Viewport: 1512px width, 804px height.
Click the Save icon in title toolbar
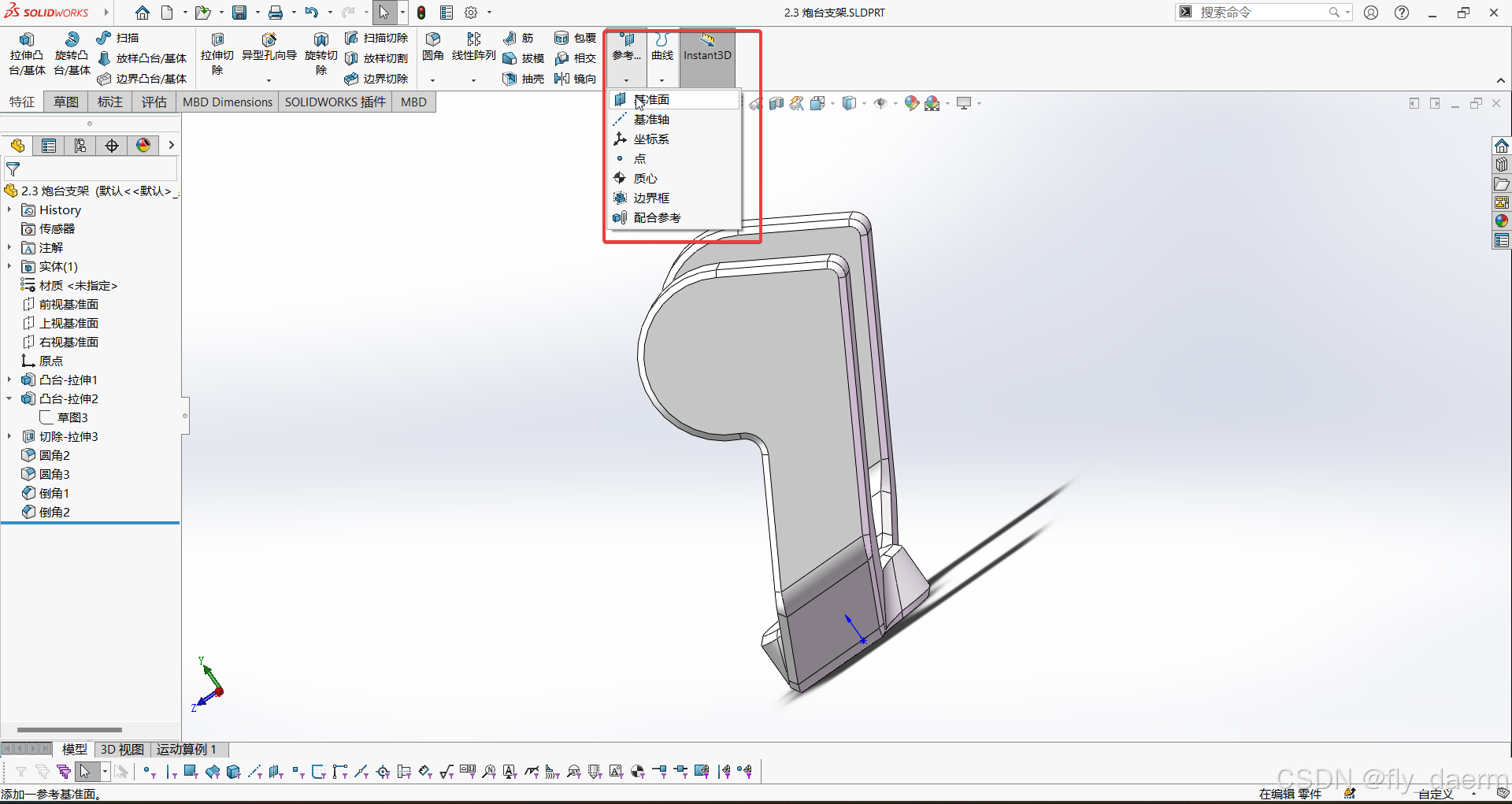(239, 13)
